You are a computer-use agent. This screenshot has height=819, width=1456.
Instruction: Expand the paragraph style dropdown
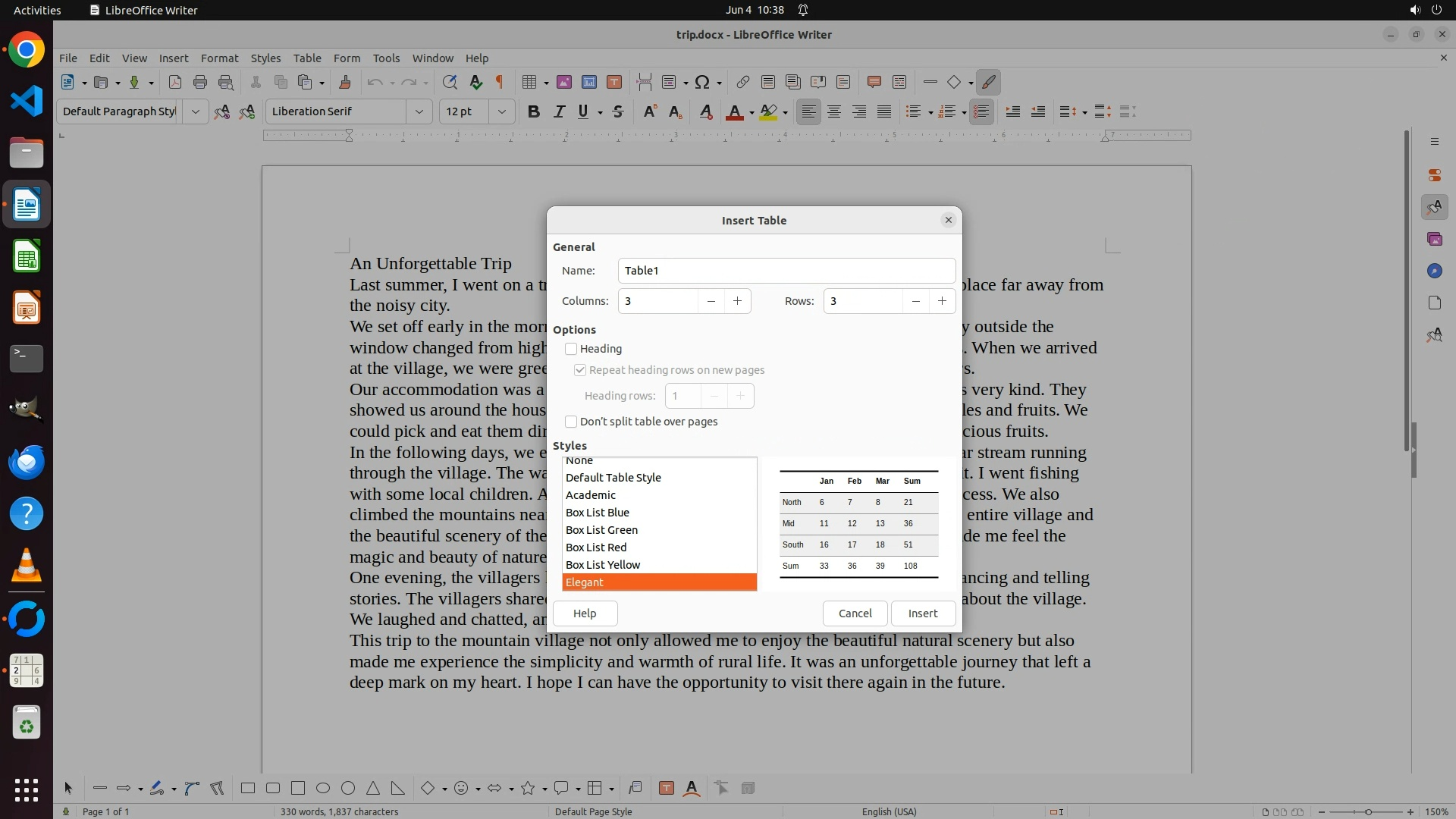(x=195, y=111)
